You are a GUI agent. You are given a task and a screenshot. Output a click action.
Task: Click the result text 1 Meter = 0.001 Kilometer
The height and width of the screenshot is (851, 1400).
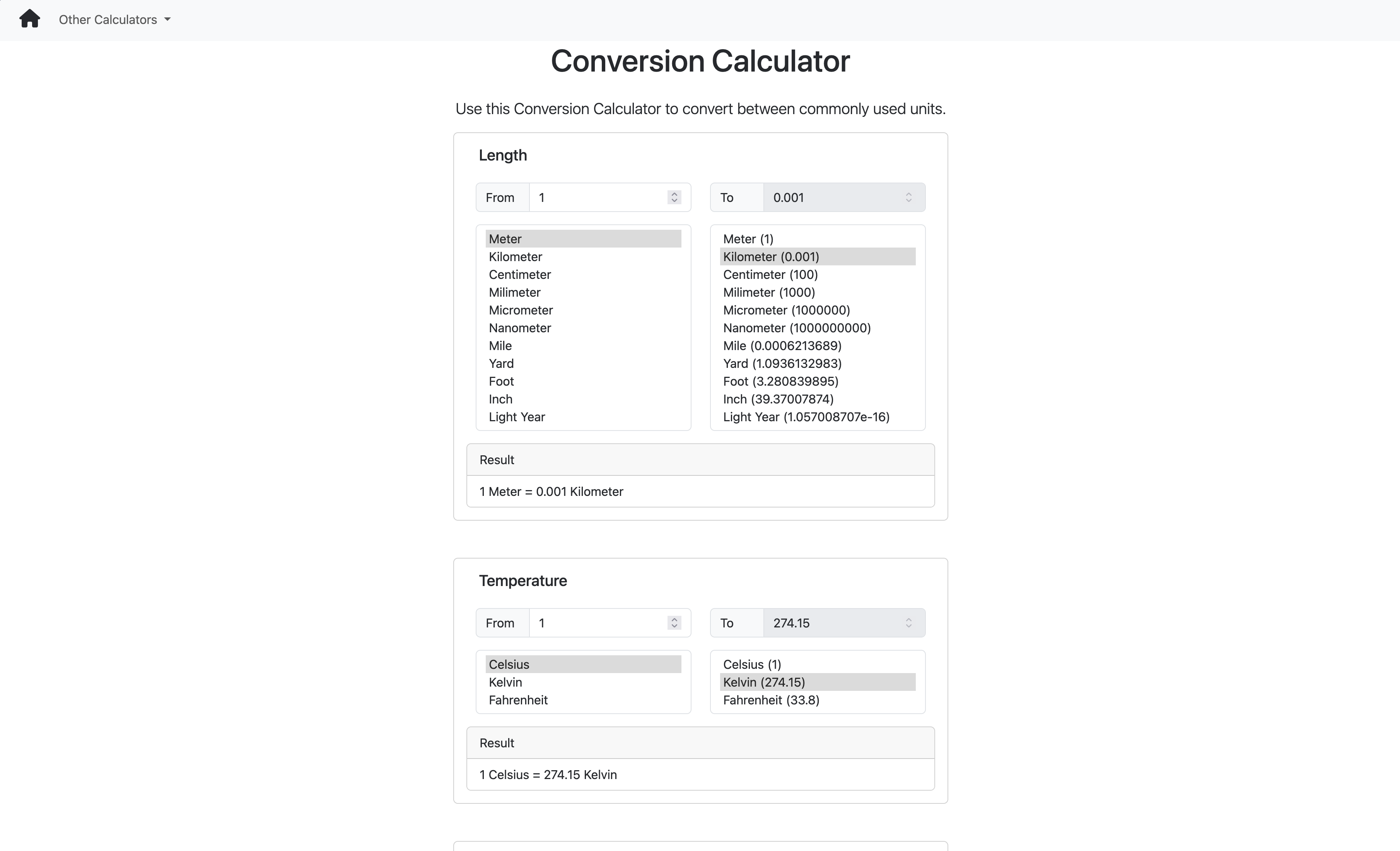coord(551,491)
